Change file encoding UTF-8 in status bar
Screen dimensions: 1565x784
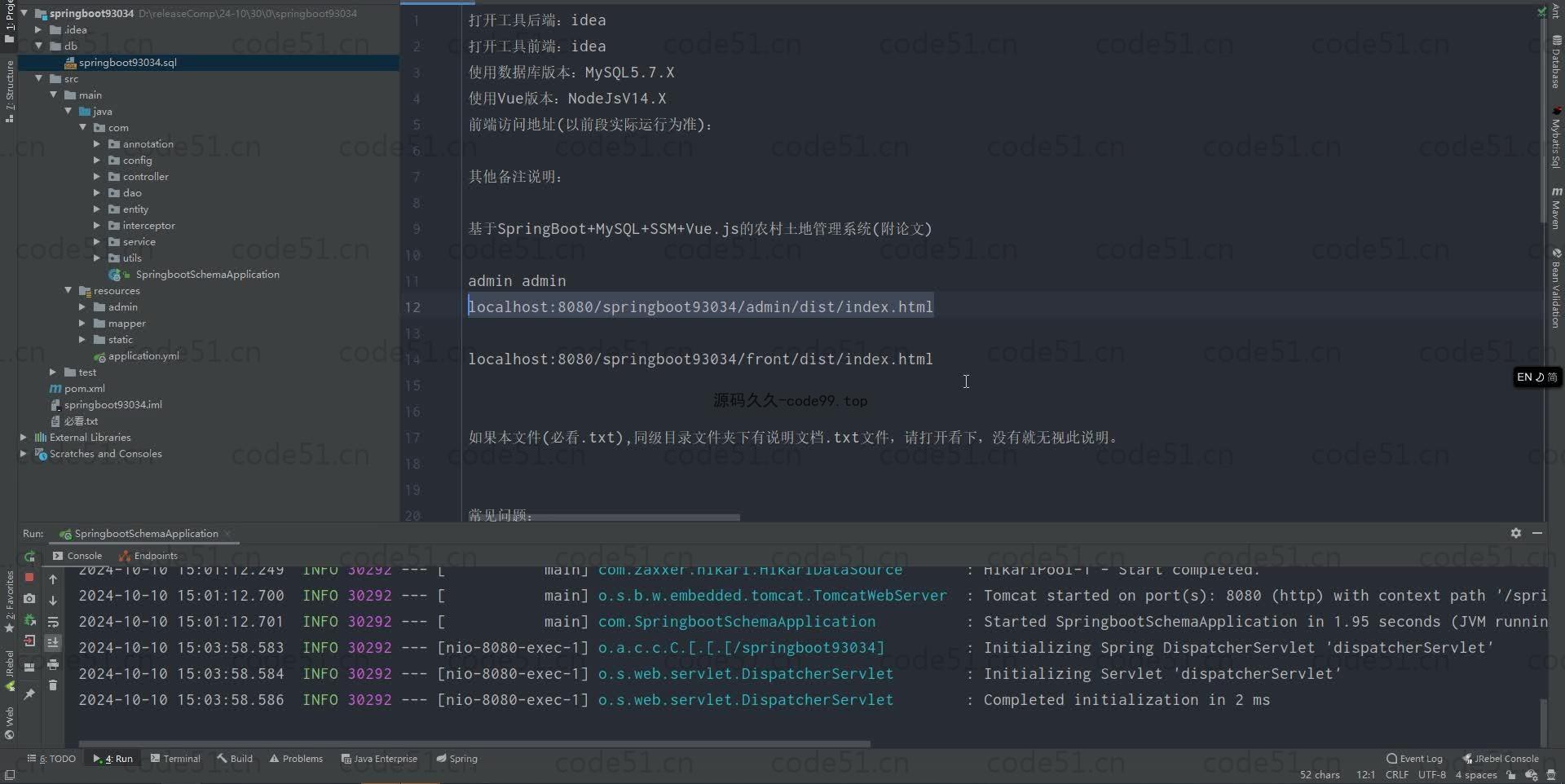tap(1431, 775)
